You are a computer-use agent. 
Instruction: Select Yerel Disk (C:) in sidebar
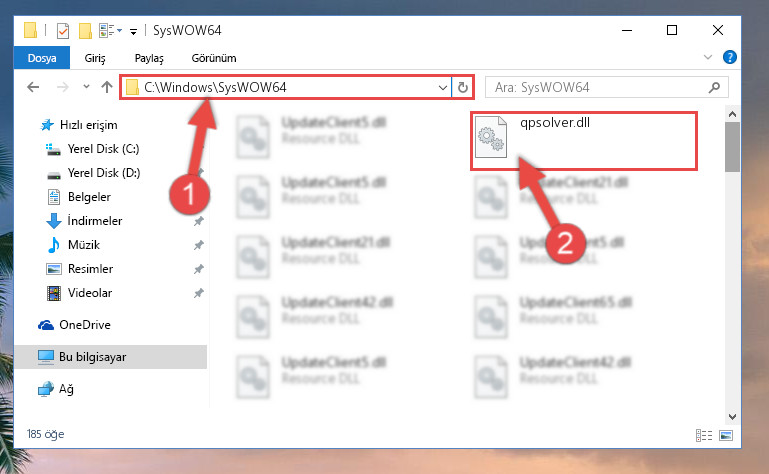(x=103, y=149)
